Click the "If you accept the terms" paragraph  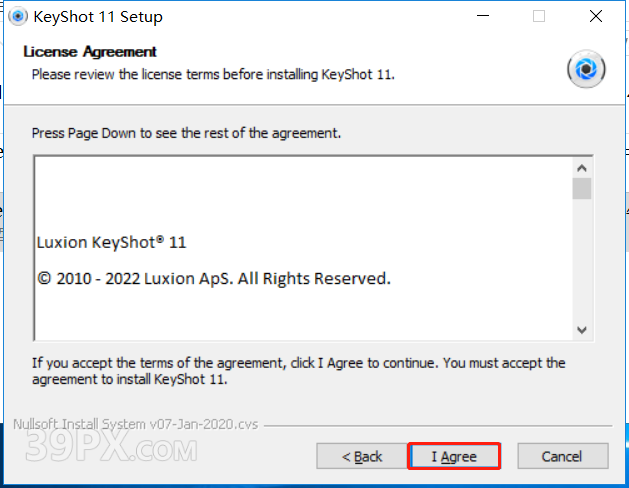click(x=298, y=370)
